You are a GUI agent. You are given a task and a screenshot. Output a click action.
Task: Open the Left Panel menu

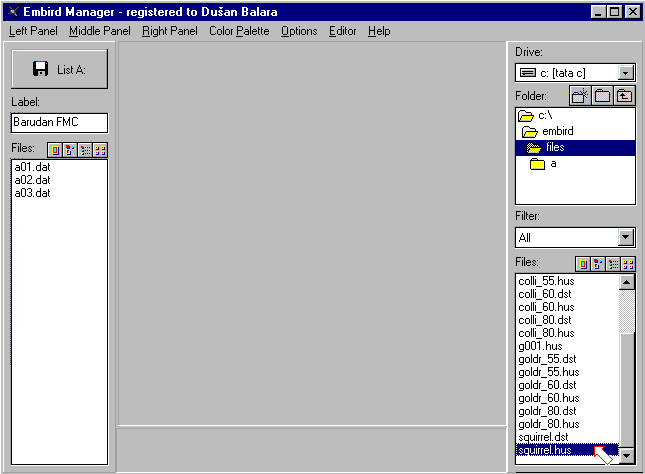tap(33, 31)
